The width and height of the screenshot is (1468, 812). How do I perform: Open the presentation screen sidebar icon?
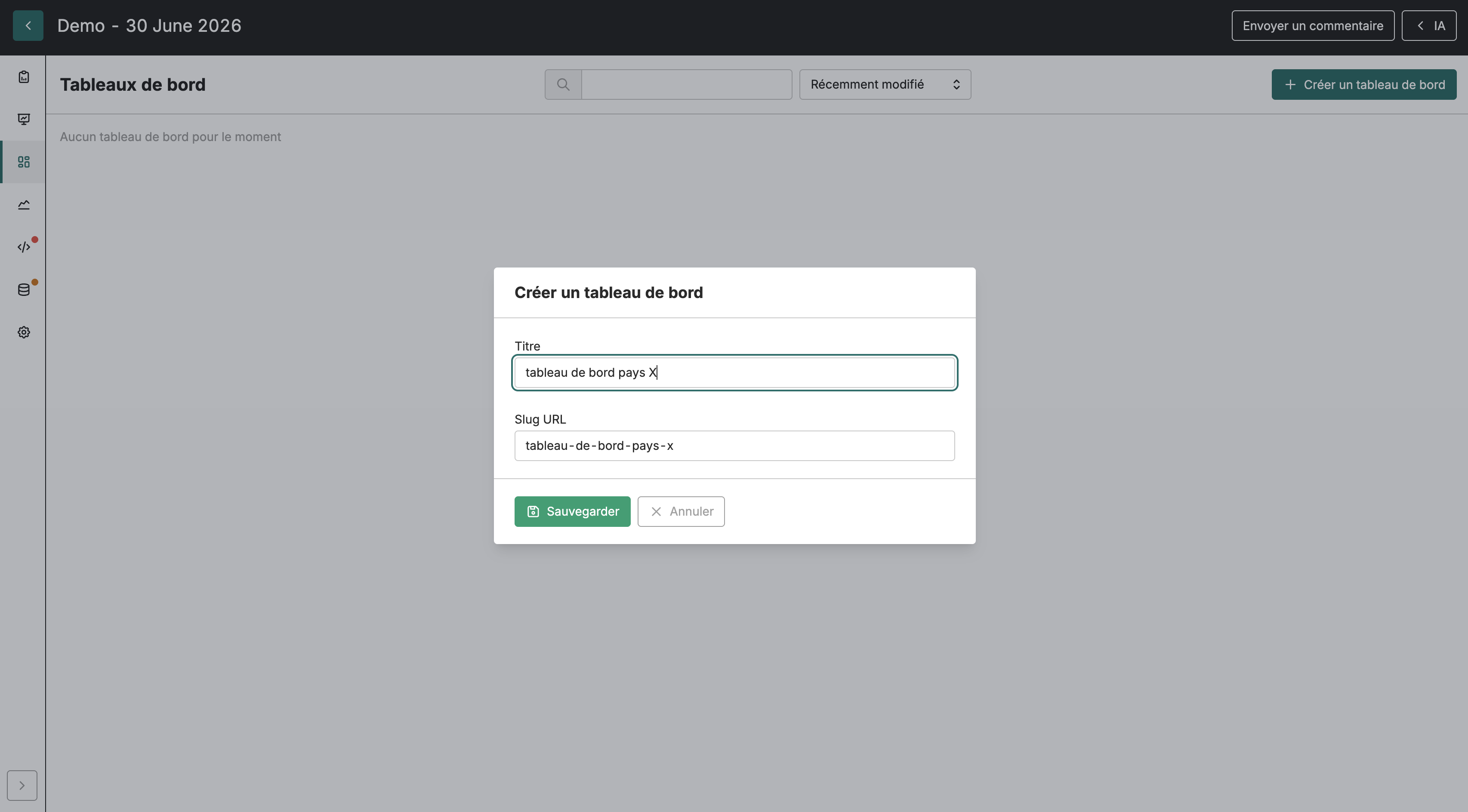click(23, 119)
